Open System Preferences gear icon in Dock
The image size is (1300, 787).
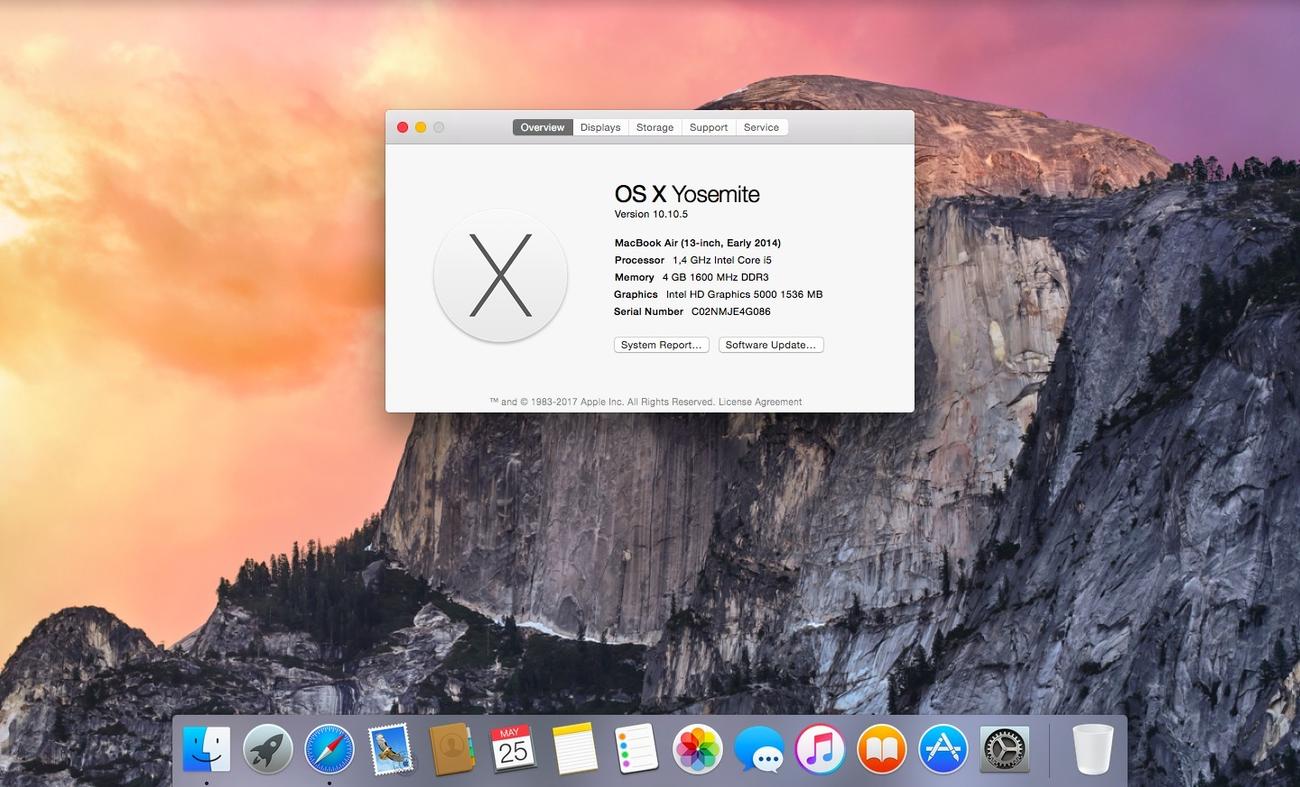(x=1004, y=749)
